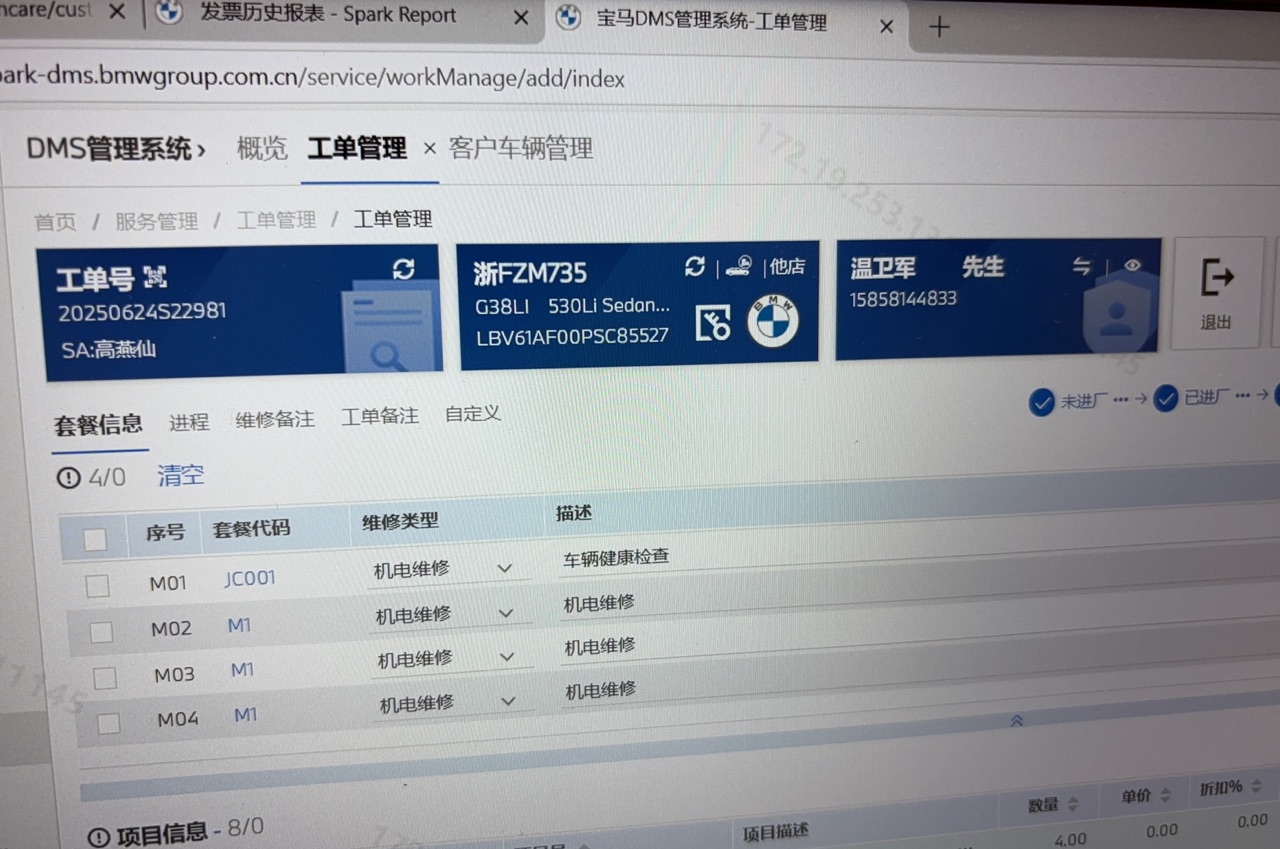Click the SA:高燕仙 advisor text
Image resolution: width=1280 pixels, height=849 pixels.
[x=108, y=351]
